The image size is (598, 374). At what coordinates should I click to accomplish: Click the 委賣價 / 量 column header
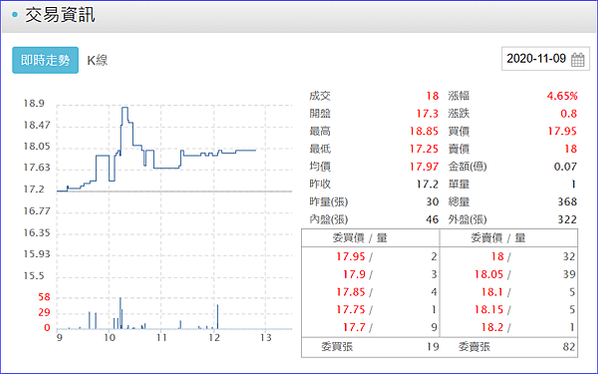498,238
